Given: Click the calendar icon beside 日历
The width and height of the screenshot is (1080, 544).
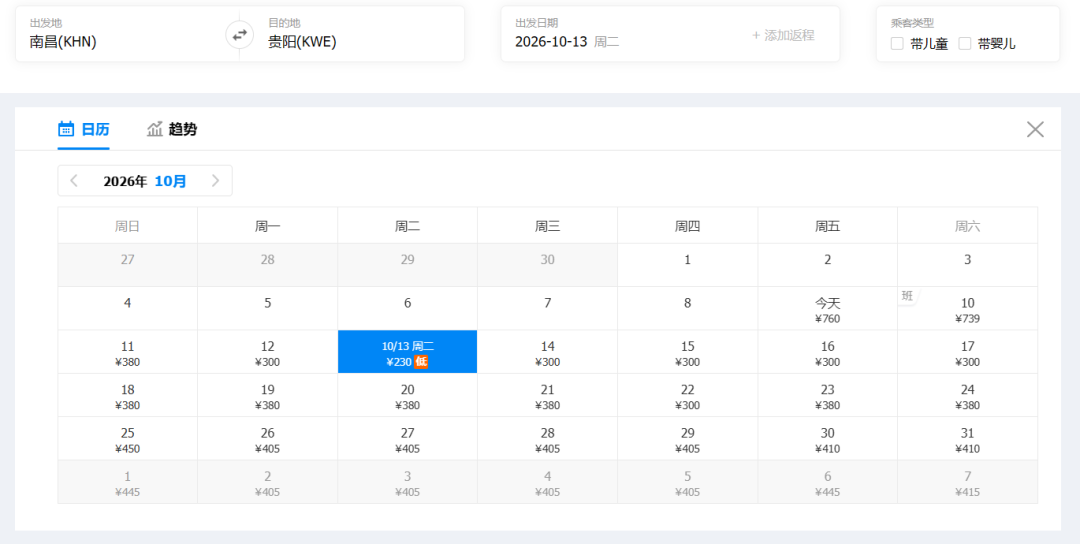Looking at the screenshot, I should click(66, 129).
